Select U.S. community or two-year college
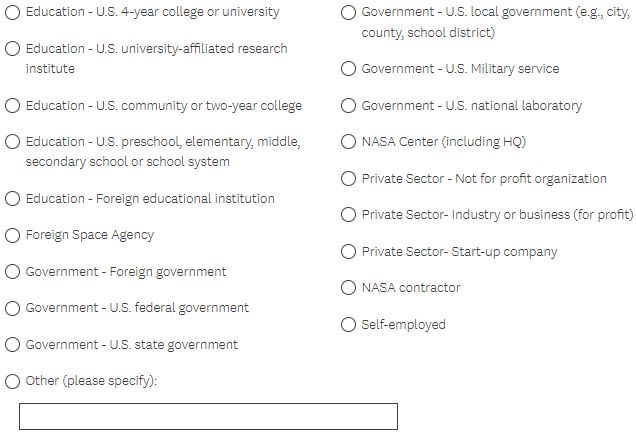The width and height of the screenshot is (636, 433). [13, 105]
